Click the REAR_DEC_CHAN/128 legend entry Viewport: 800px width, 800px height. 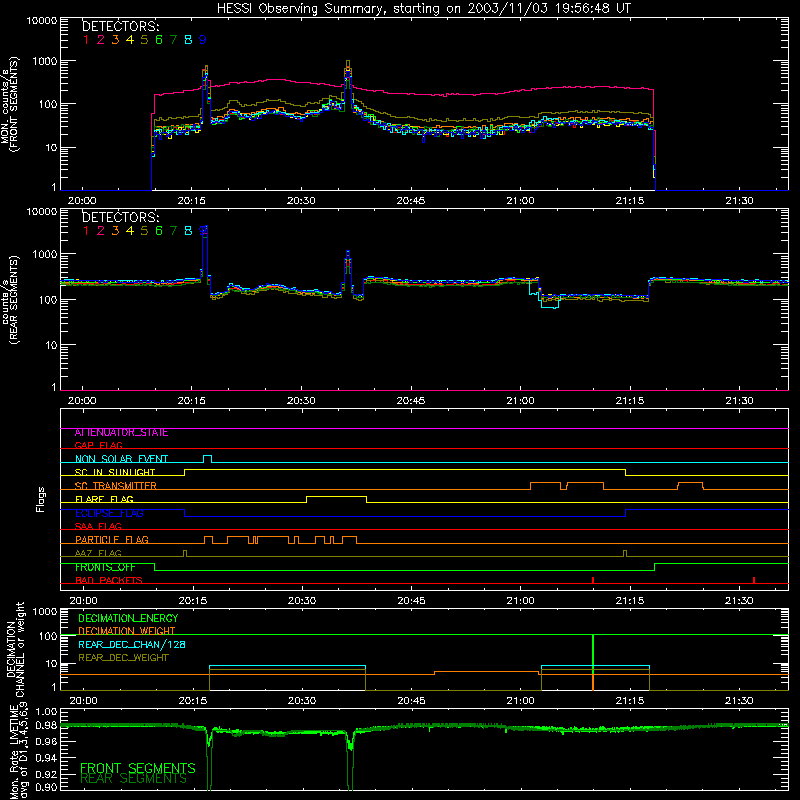point(132,644)
